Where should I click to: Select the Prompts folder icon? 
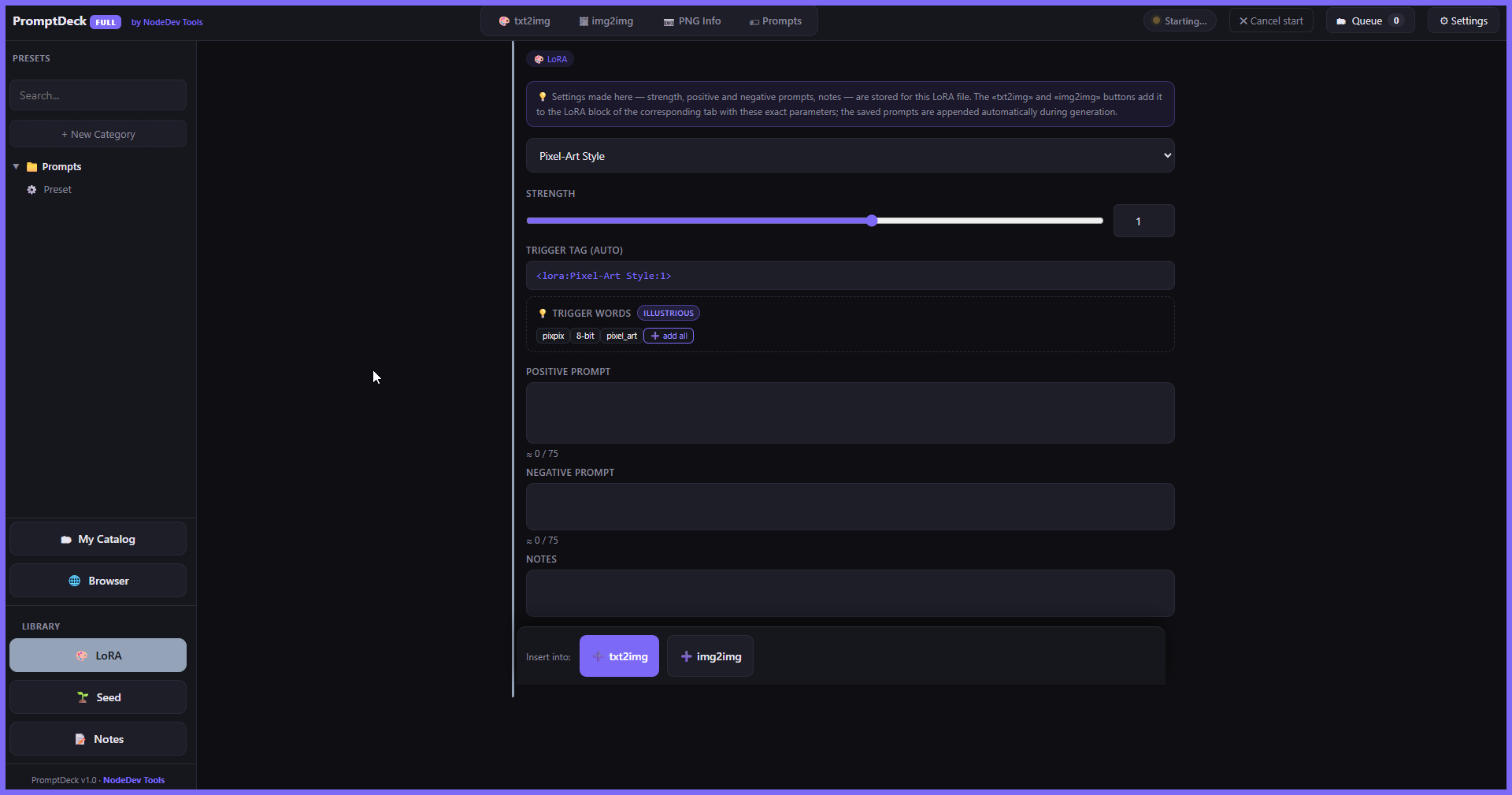click(x=32, y=167)
